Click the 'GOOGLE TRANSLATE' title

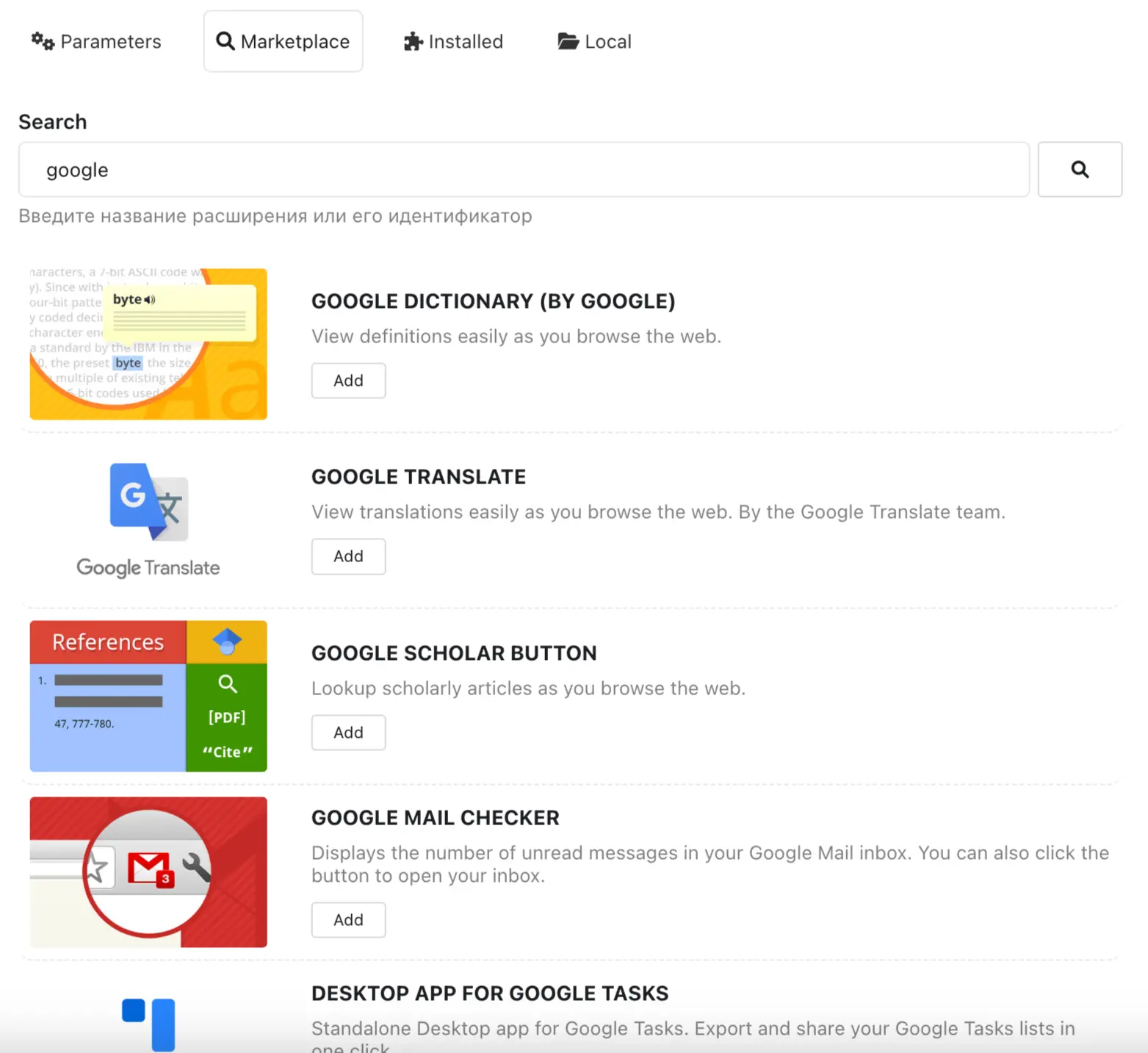(419, 477)
